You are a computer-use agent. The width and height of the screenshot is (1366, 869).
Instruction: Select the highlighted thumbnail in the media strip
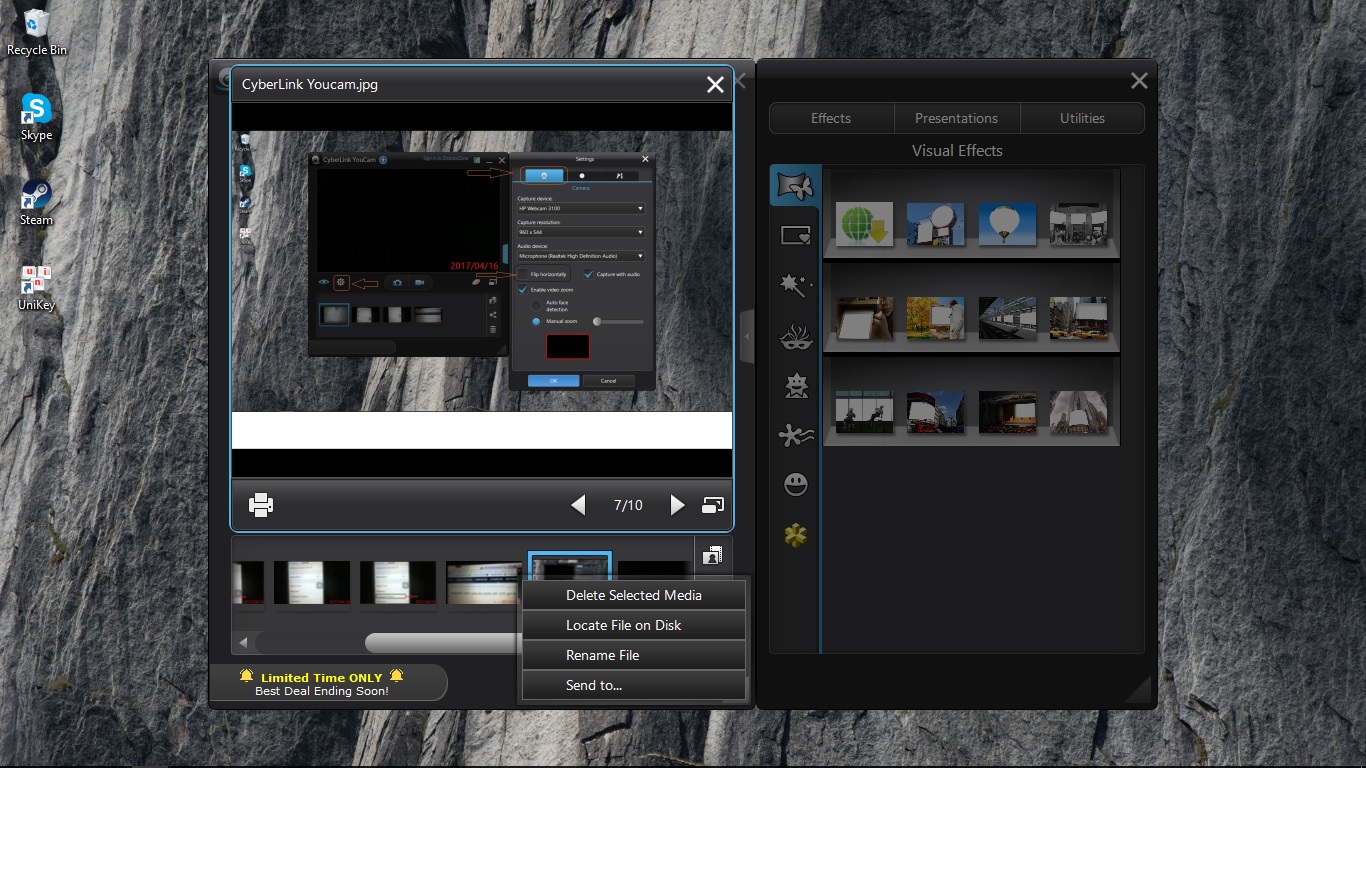coord(570,567)
